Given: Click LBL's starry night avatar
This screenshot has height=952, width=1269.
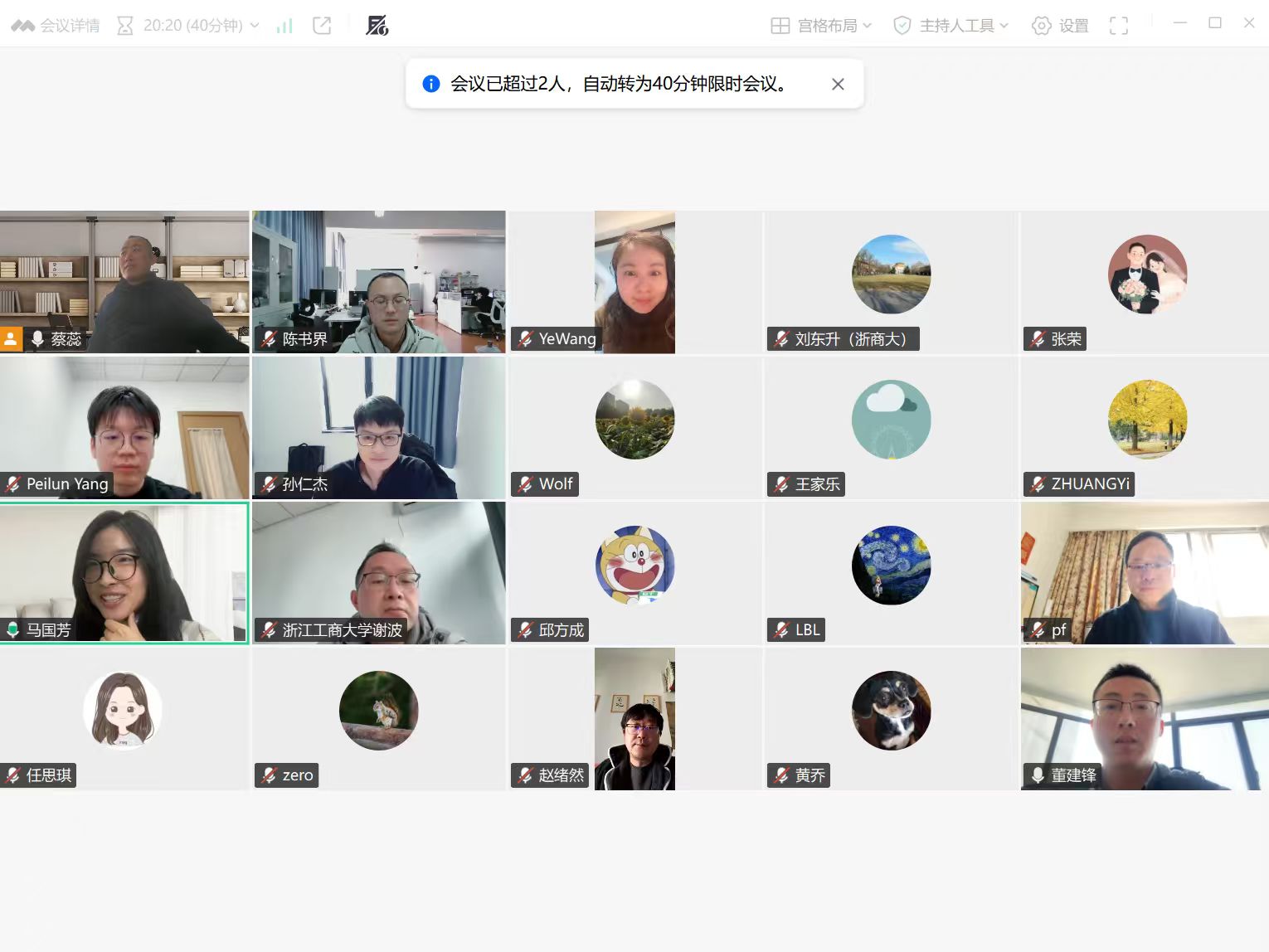Looking at the screenshot, I should (x=891, y=565).
